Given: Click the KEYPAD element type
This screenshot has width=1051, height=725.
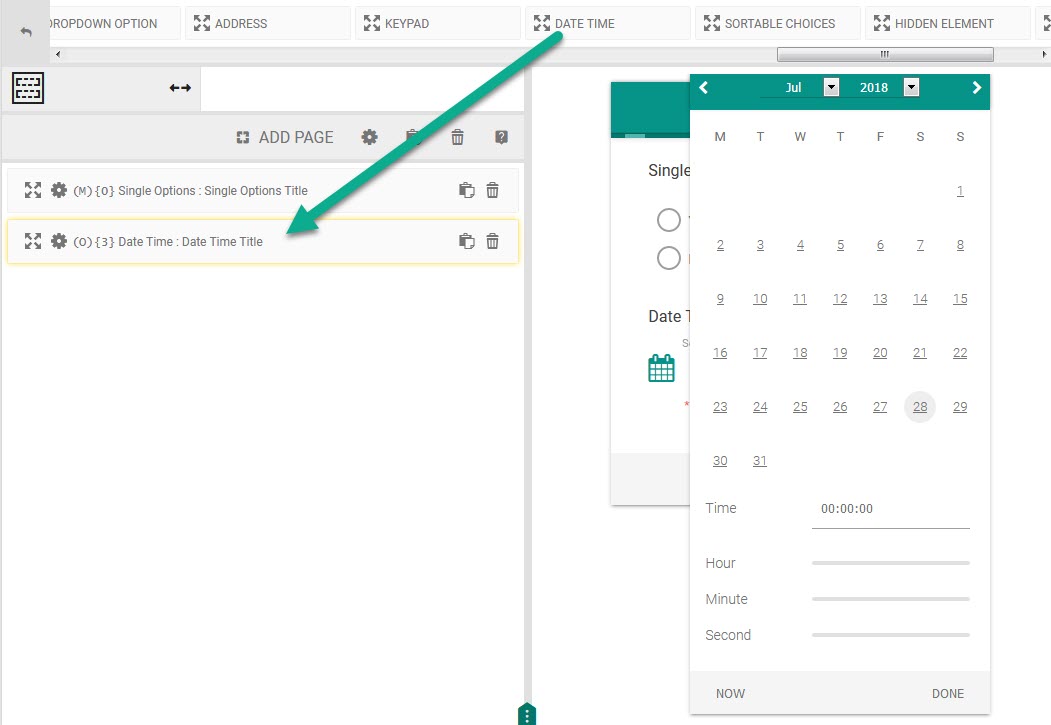Looking at the screenshot, I should (x=438, y=23).
